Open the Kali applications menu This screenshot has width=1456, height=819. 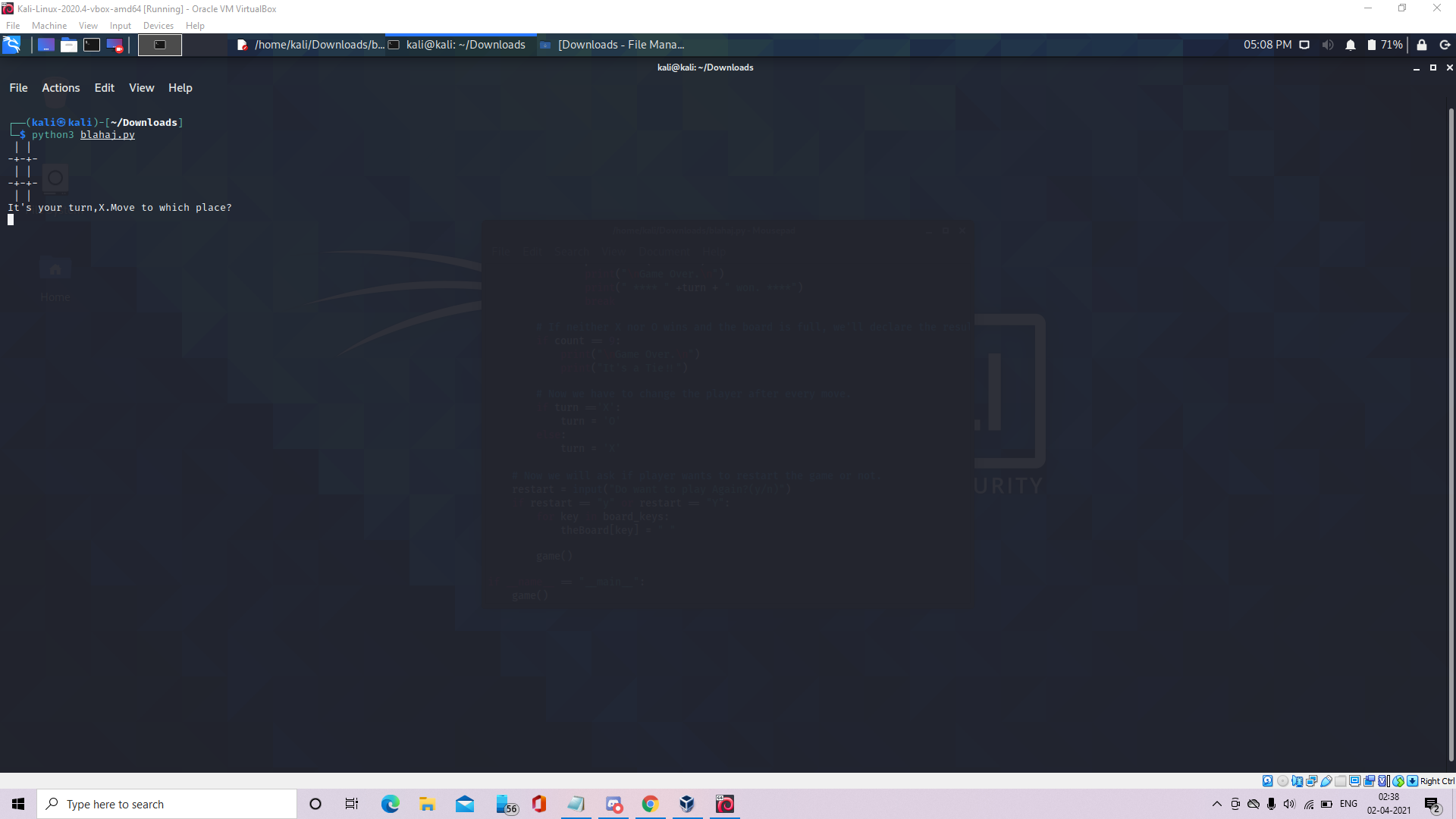tap(11, 45)
